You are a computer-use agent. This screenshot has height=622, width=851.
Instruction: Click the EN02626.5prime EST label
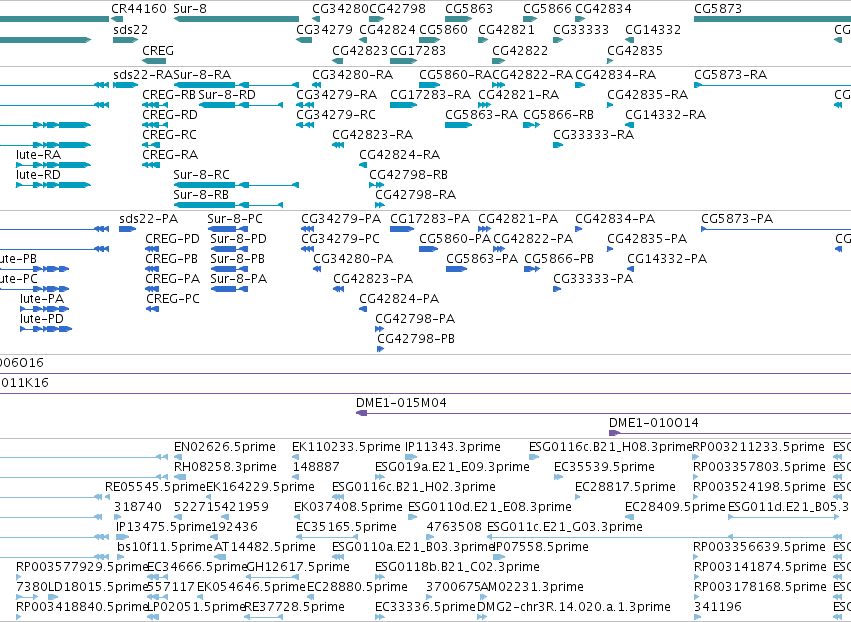225,447
